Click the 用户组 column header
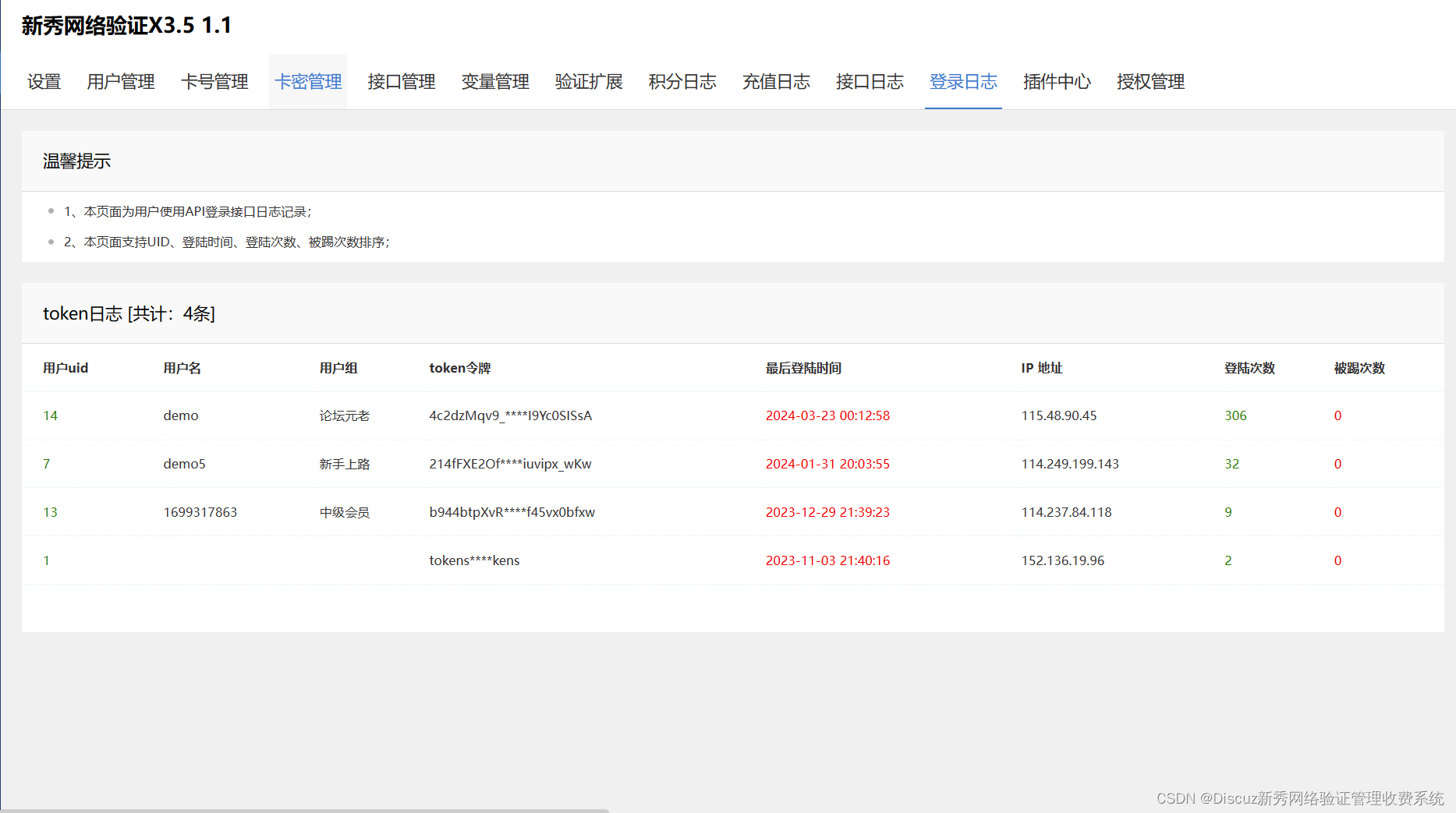This screenshot has height=813, width=1456. [338, 368]
